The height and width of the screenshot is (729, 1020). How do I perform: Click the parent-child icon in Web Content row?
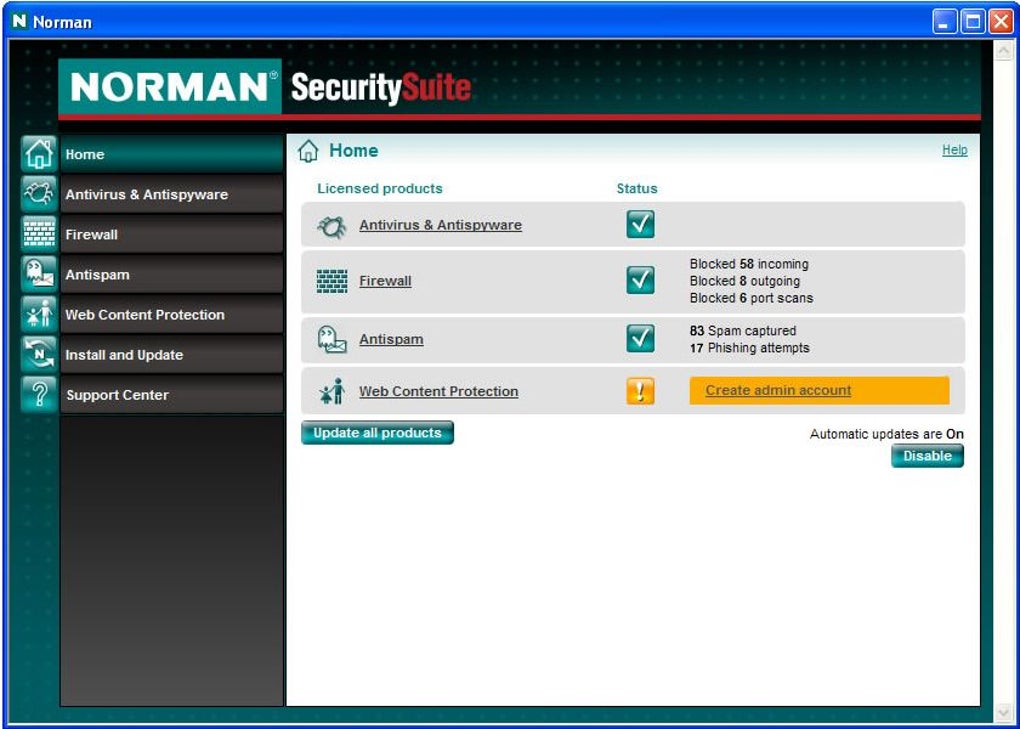[x=332, y=391]
